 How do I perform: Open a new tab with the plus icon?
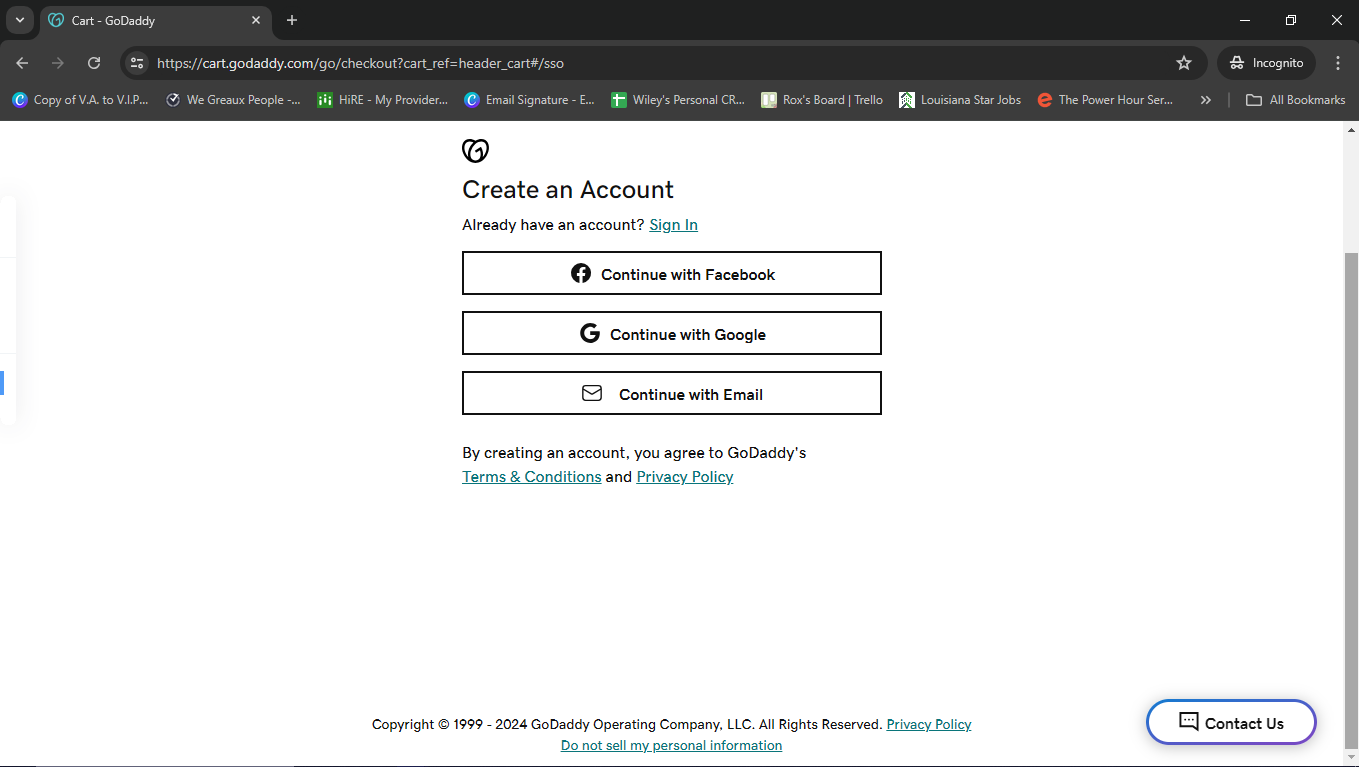tap(291, 20)
